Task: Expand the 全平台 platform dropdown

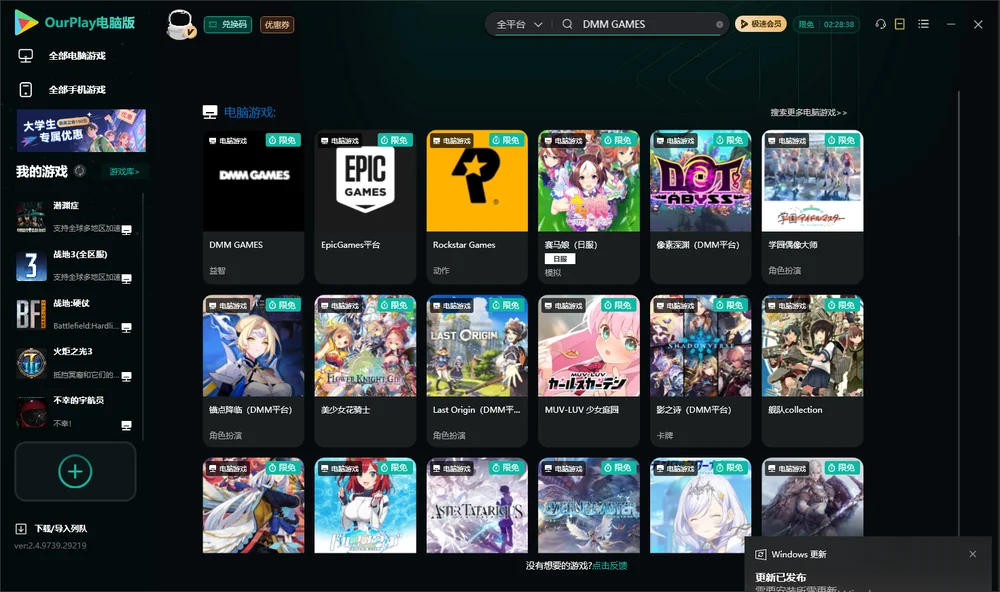Action: pyautogui.click(x=519, y=24)
